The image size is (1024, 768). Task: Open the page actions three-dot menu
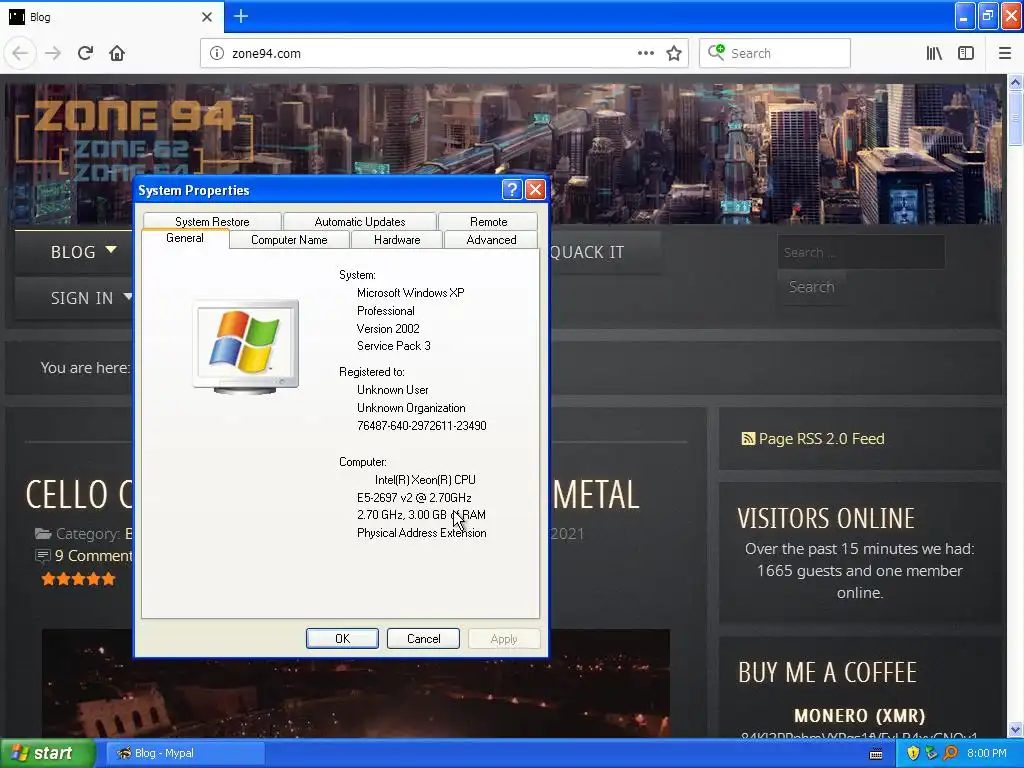(645, 54)
